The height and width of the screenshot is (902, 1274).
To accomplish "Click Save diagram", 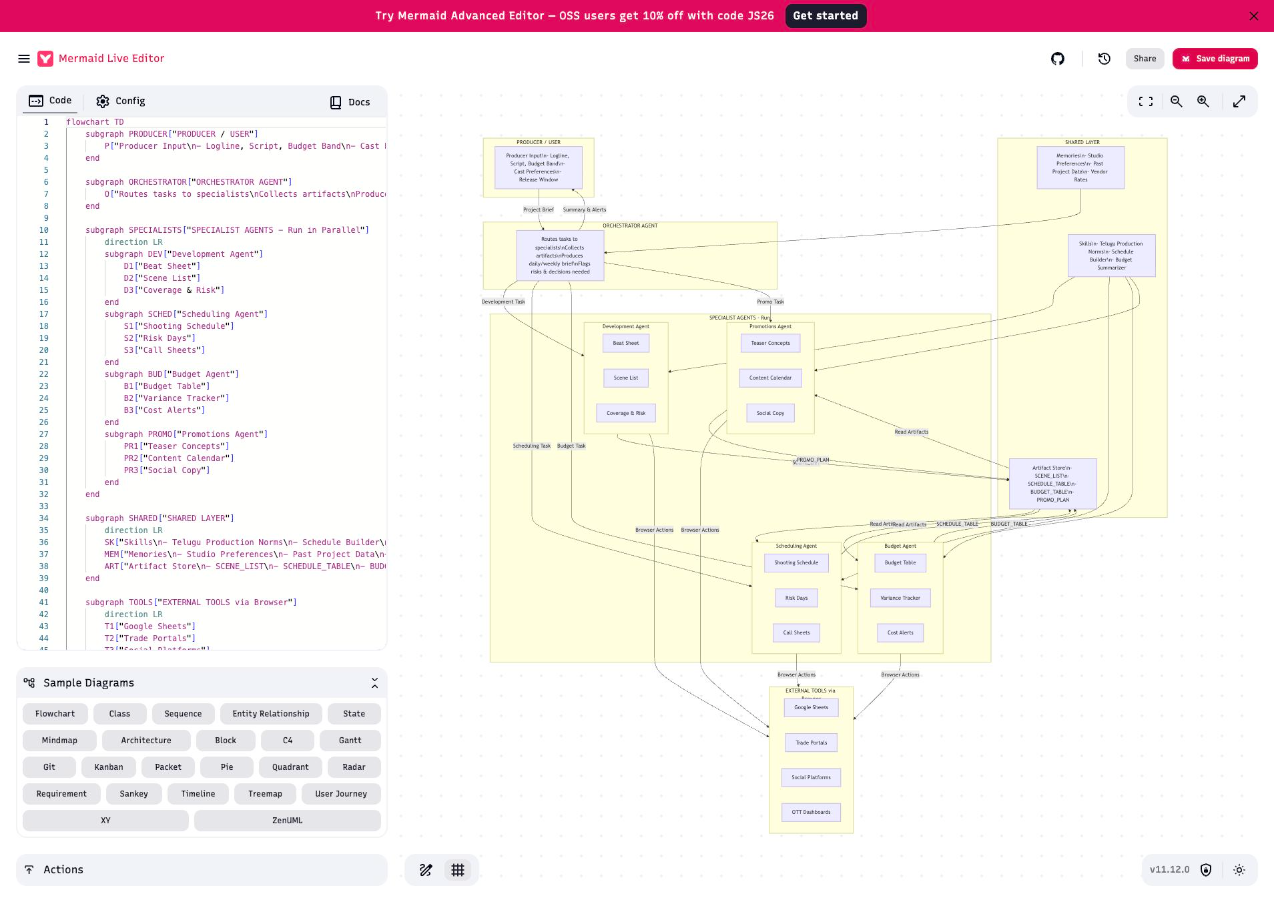I will [x=1214, y=59].
